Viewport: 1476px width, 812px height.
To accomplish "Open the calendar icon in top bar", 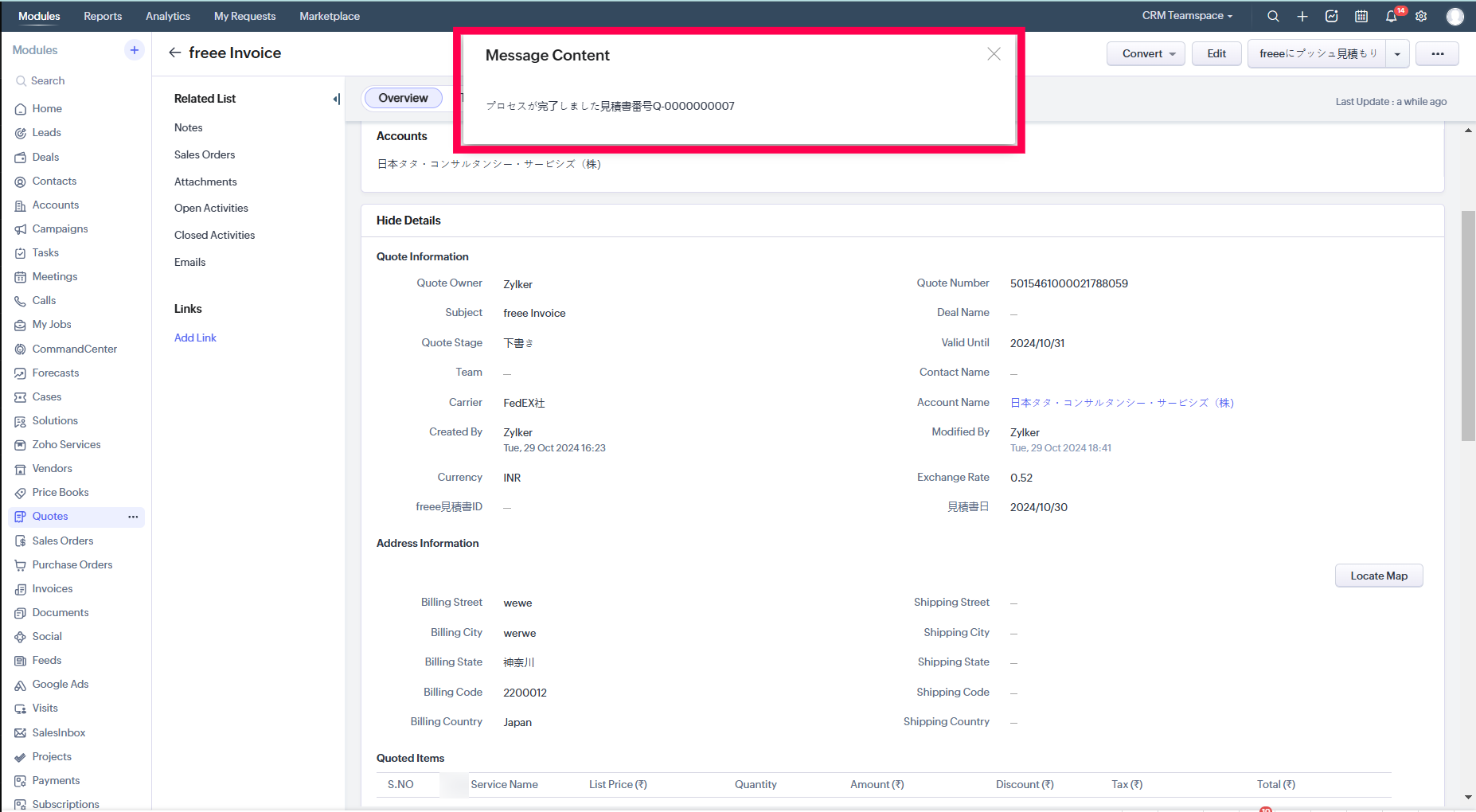I will 1361,16.
